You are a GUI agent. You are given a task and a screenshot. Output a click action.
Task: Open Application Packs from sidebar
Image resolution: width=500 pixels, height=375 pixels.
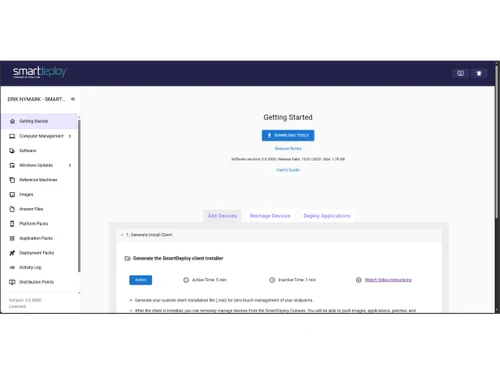tap(39, 238)
